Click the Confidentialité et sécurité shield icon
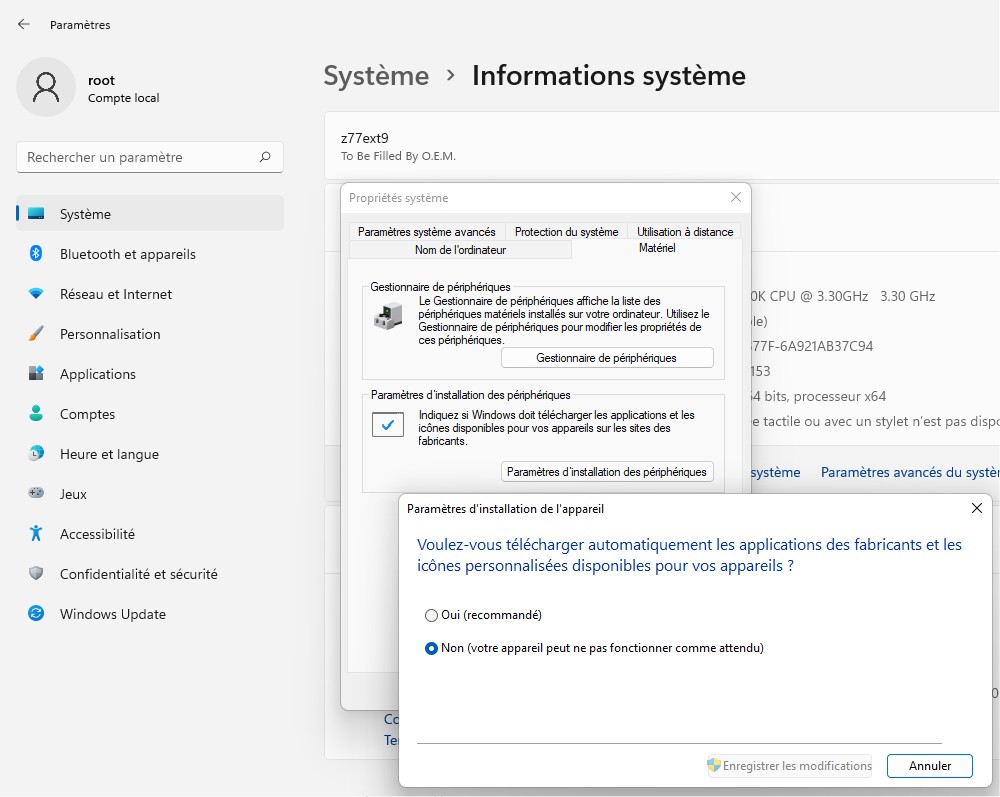Screen dimensions: 1000x797 pyautogui.click(x=36, y=573)
